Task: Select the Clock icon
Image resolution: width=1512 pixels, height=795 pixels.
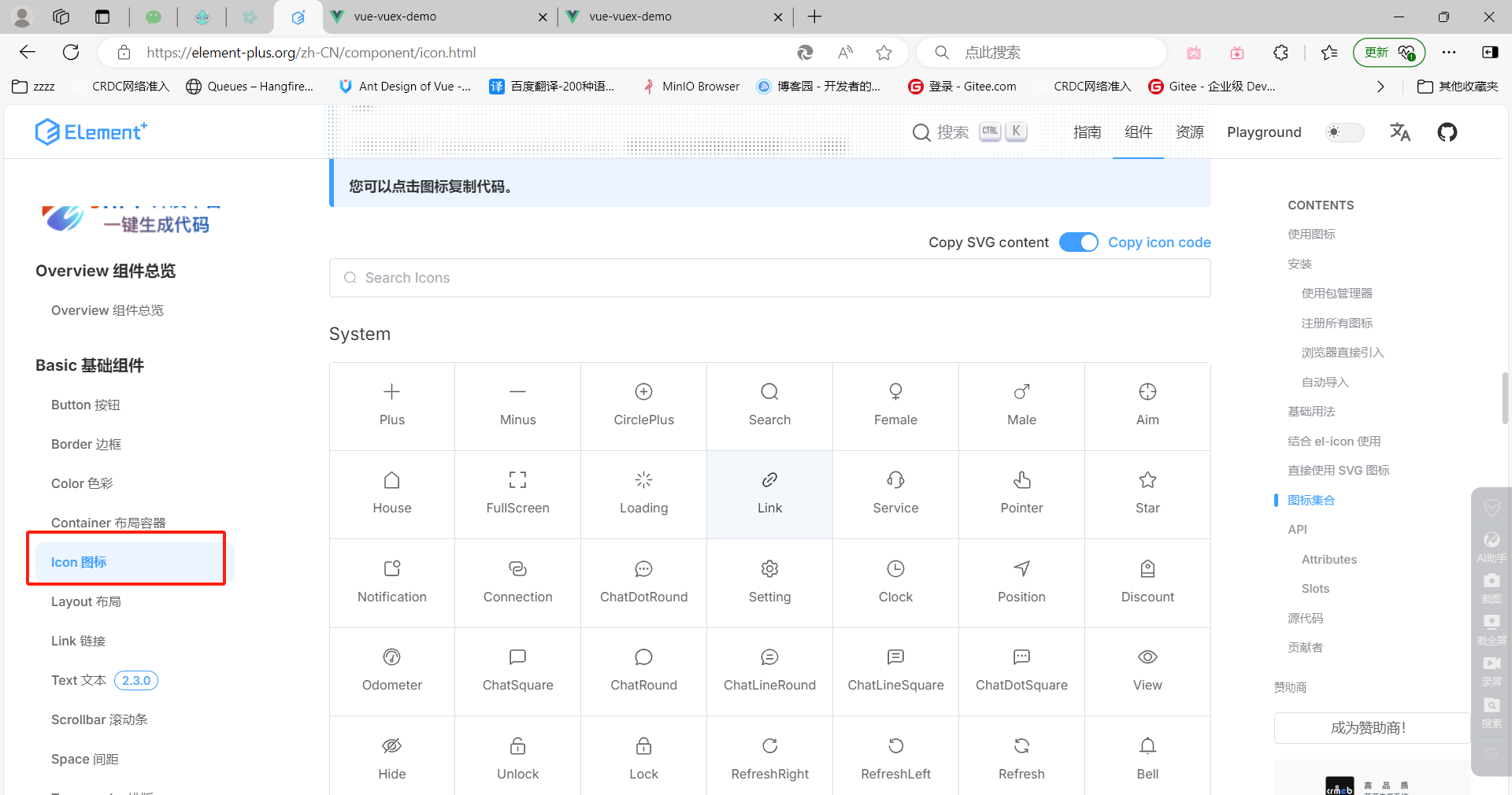Action: pos(895,583)
